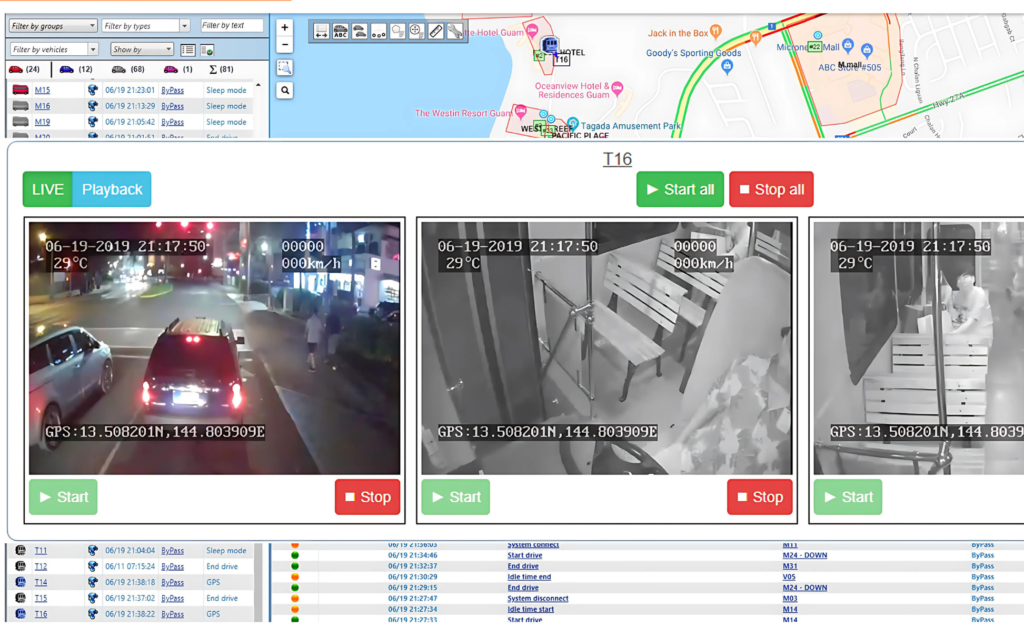Open the M15 vehicle link
The height and width of the screenshot is (637, 1024).
coord(42,90)
